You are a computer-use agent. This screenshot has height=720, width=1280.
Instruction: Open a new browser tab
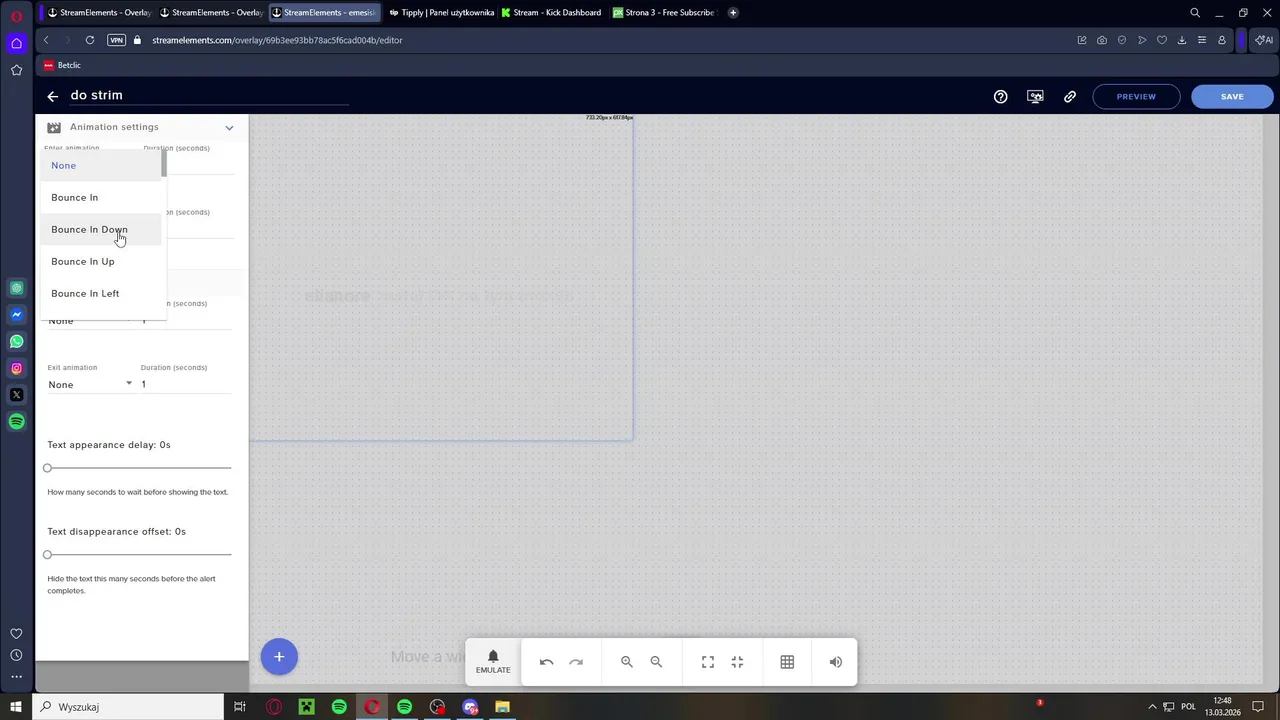coord(733,13)
